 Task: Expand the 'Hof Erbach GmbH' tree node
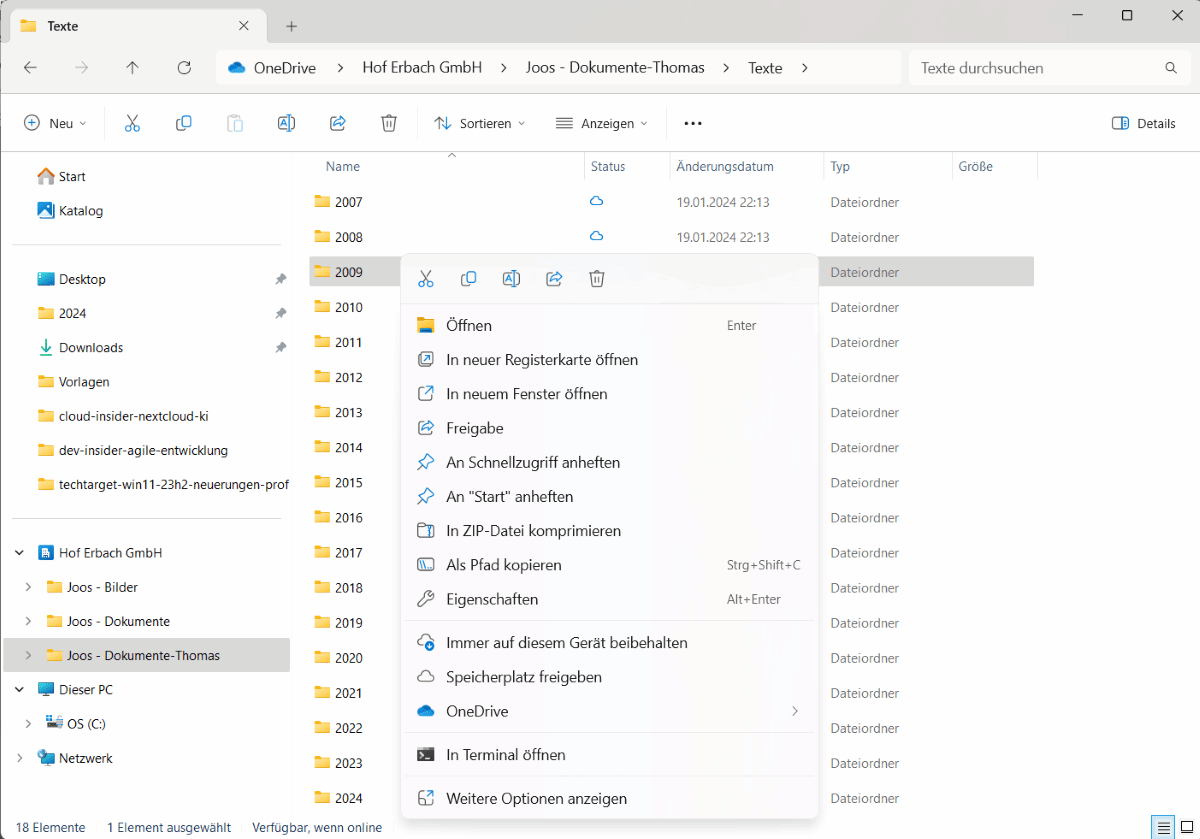click(19, 552)
